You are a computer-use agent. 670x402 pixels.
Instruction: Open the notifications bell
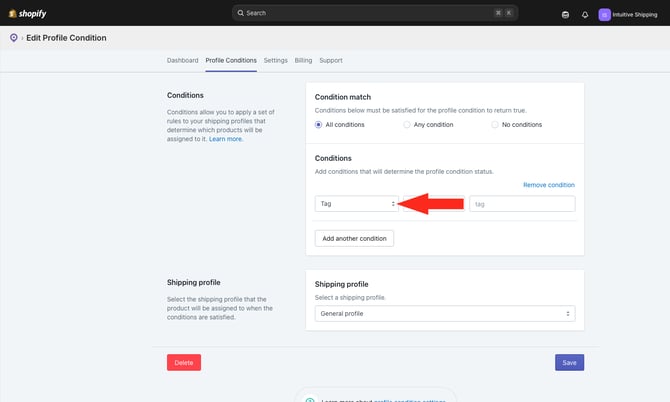[x=585, y=15]
